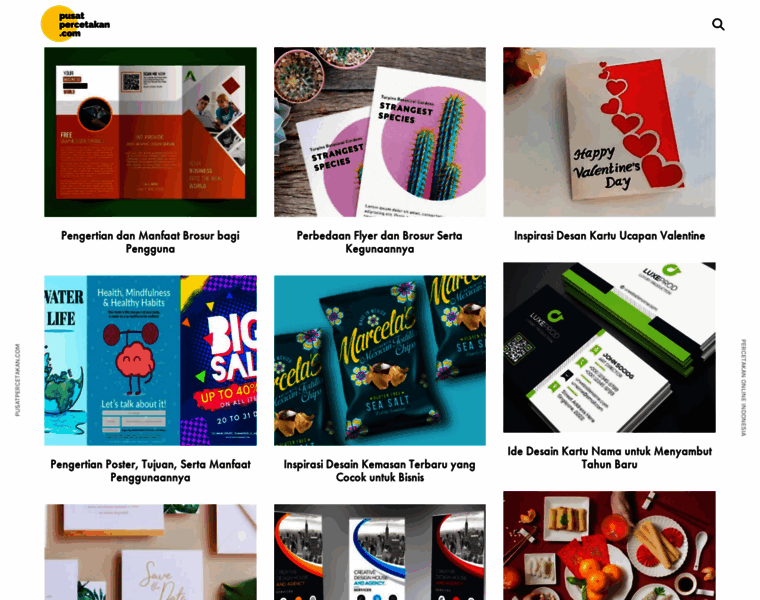760x600 pixels.
Task: Open the city skyline roll banner thumbnail
Action: point(380,552)
